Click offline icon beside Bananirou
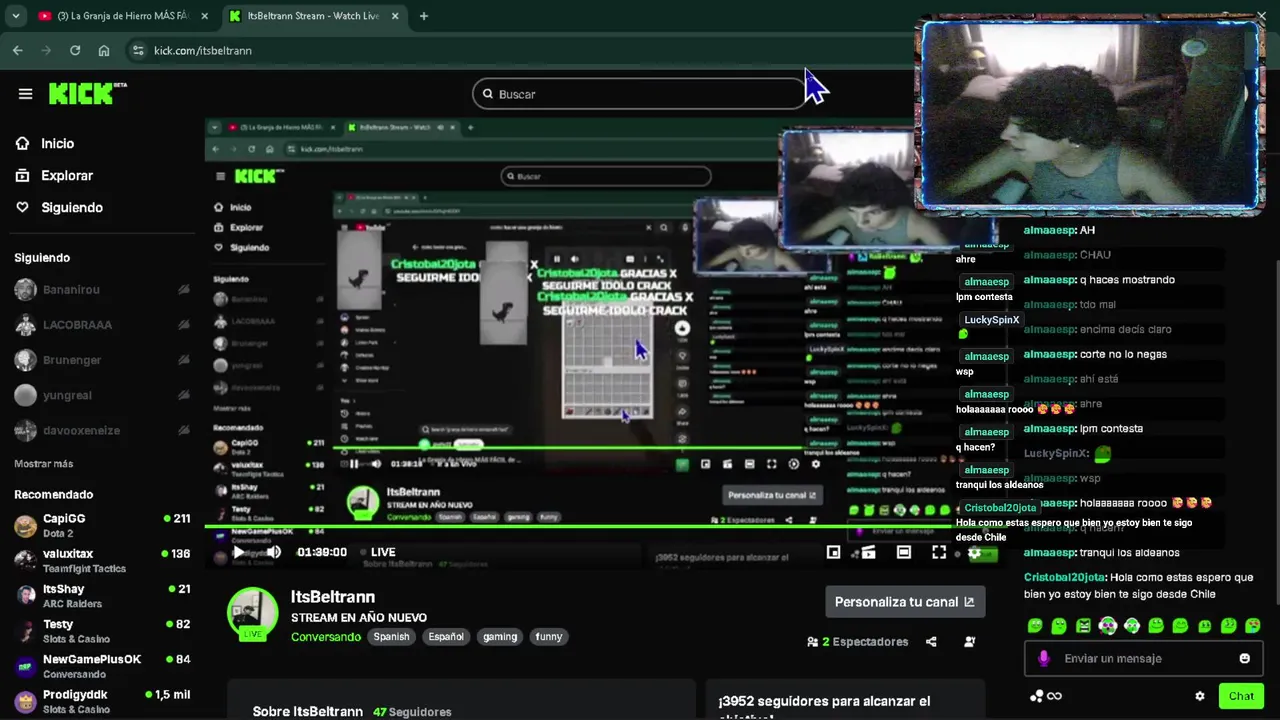The width and height of the screenshot is (1280, 720). tap(183, 290)
